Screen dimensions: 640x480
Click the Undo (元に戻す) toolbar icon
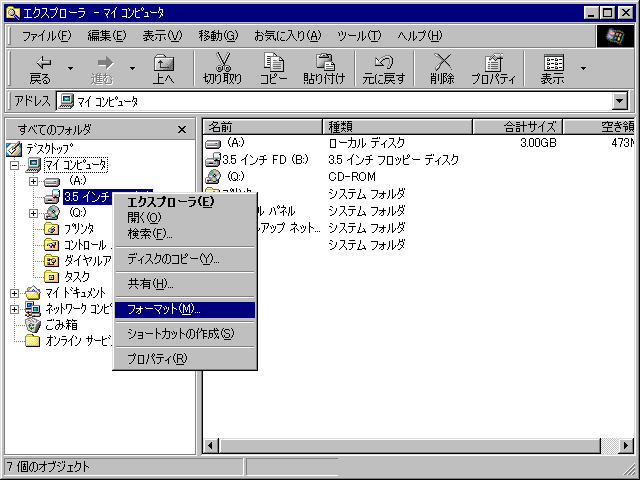coord(384,62)
